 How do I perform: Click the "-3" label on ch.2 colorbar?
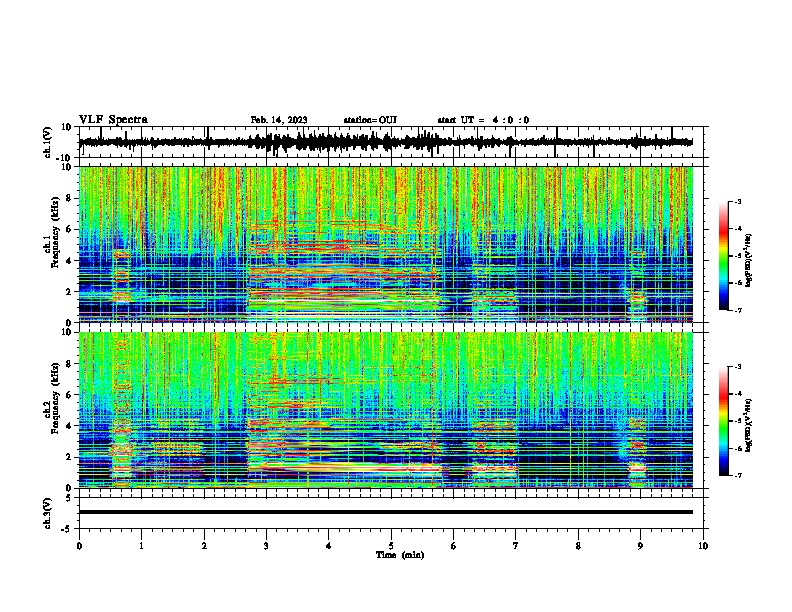click(738, 367)
